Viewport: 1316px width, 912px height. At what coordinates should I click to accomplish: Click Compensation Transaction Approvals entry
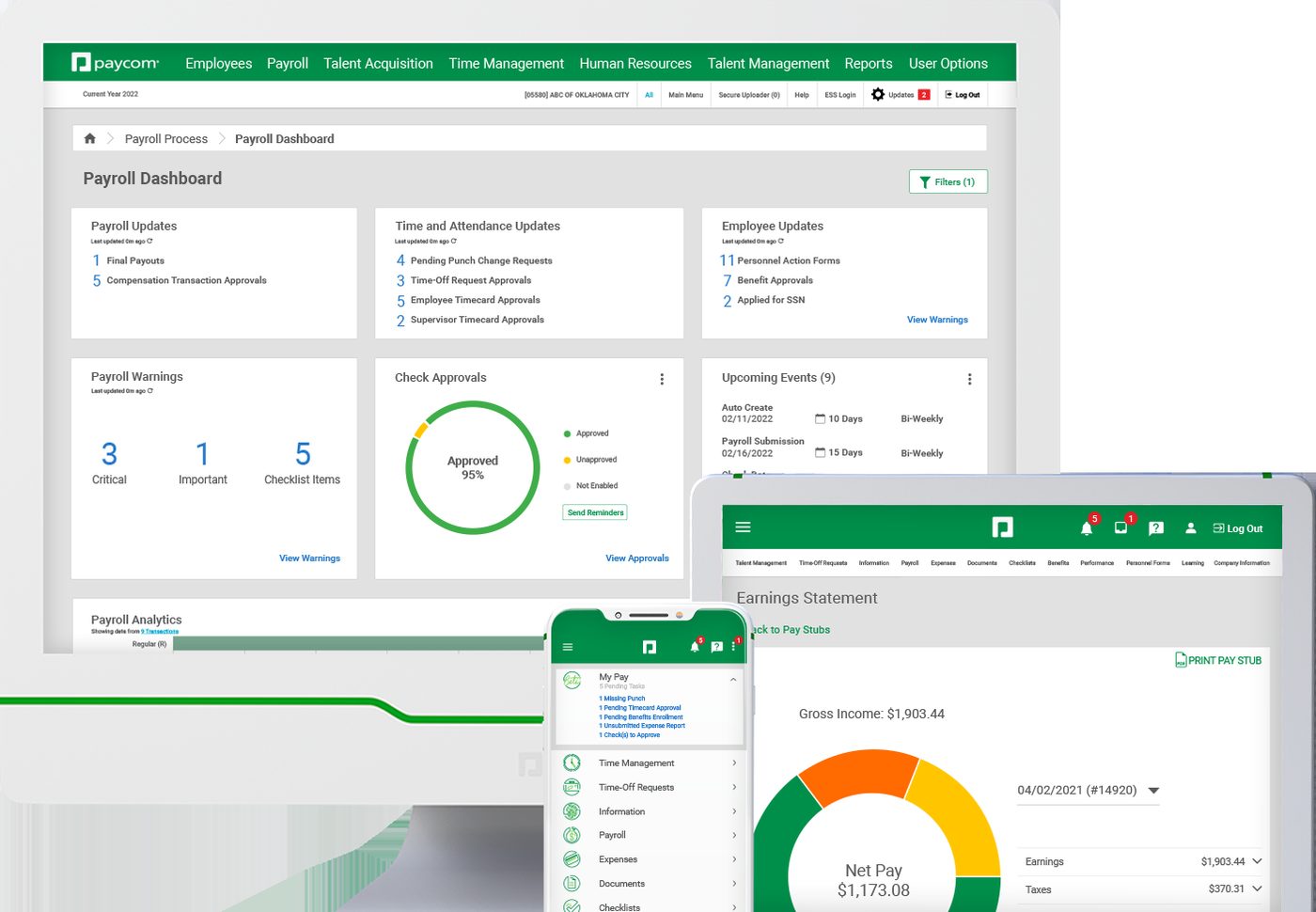pos(186,280)
